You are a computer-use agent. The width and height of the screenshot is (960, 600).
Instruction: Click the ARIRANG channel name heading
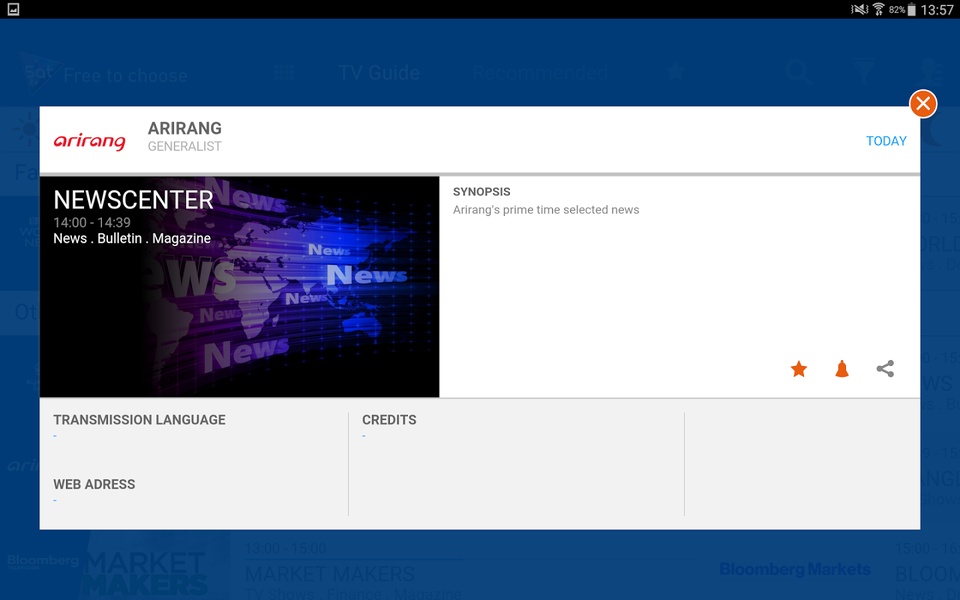point(185,129)
